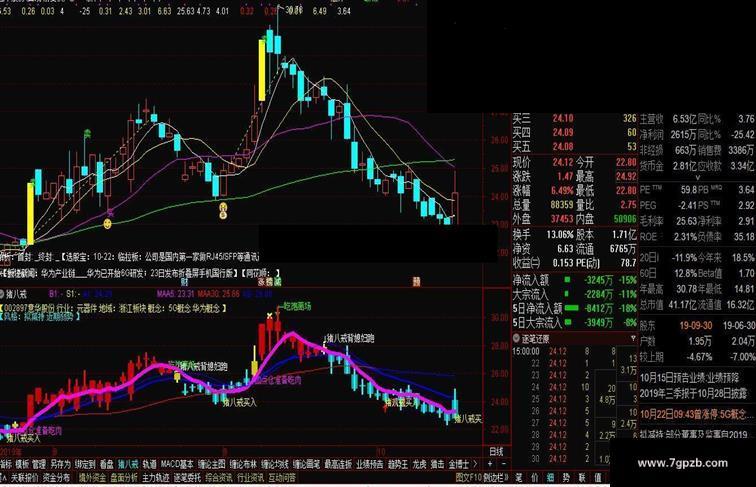Select the 业绩预告 indicator tab

click(x=370, y=464)
